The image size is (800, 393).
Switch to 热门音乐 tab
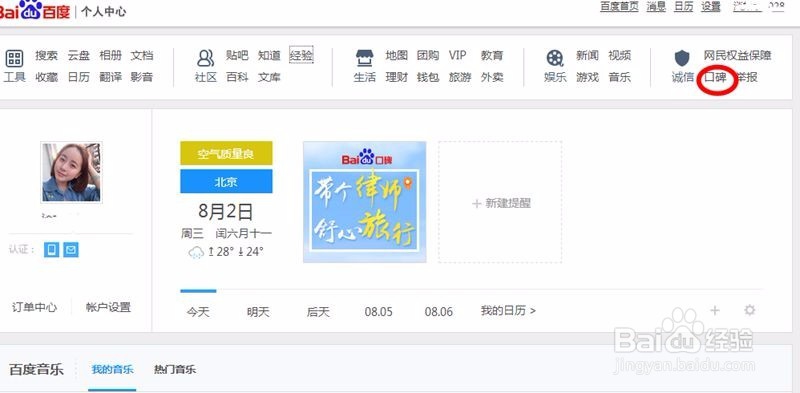point(175,369)
